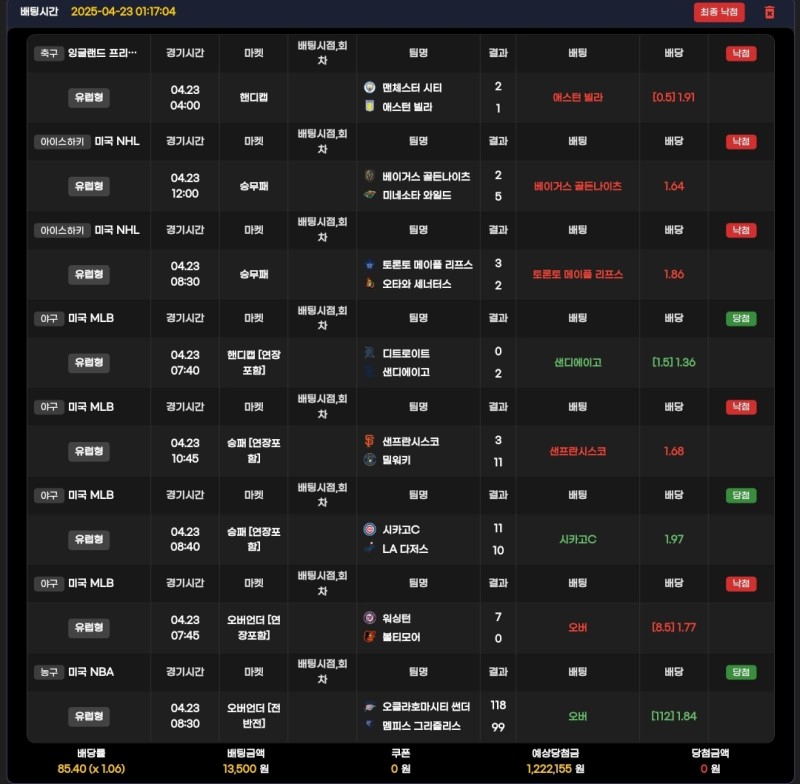
Task: Click 유럽형 badge in Manchester City row
Action: coord(89,97)
